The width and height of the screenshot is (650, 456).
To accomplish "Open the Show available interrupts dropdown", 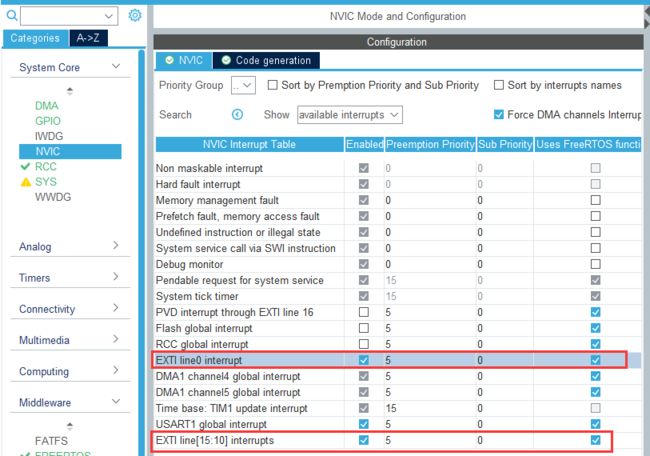I will [349, 115].
